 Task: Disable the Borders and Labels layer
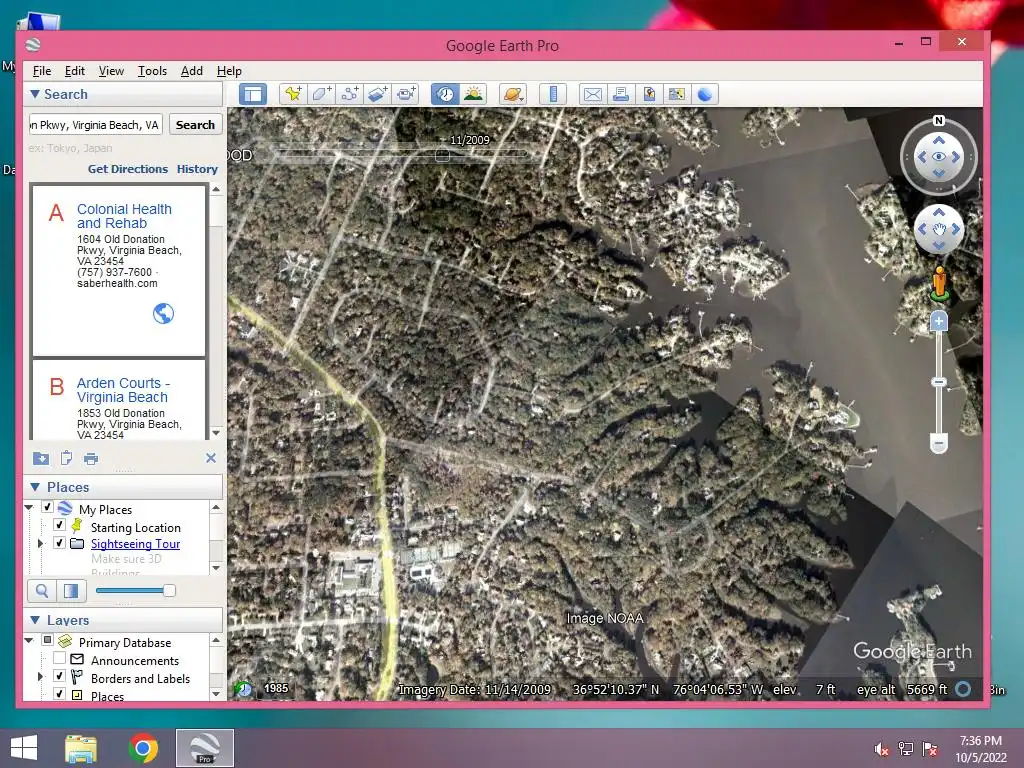[59, 676]
